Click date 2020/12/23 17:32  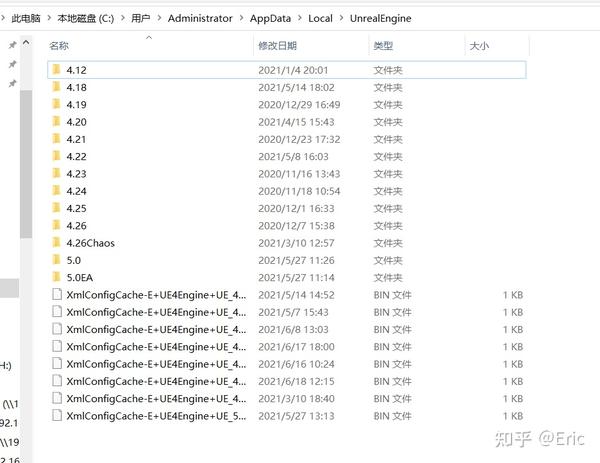pos(299,139)
